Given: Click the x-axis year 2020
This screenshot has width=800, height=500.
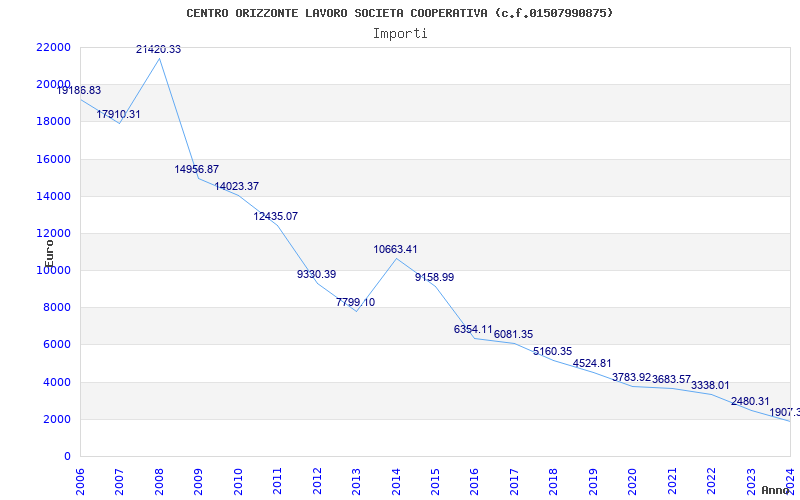Looking at the screenshot, I should (x=633, y=481).
